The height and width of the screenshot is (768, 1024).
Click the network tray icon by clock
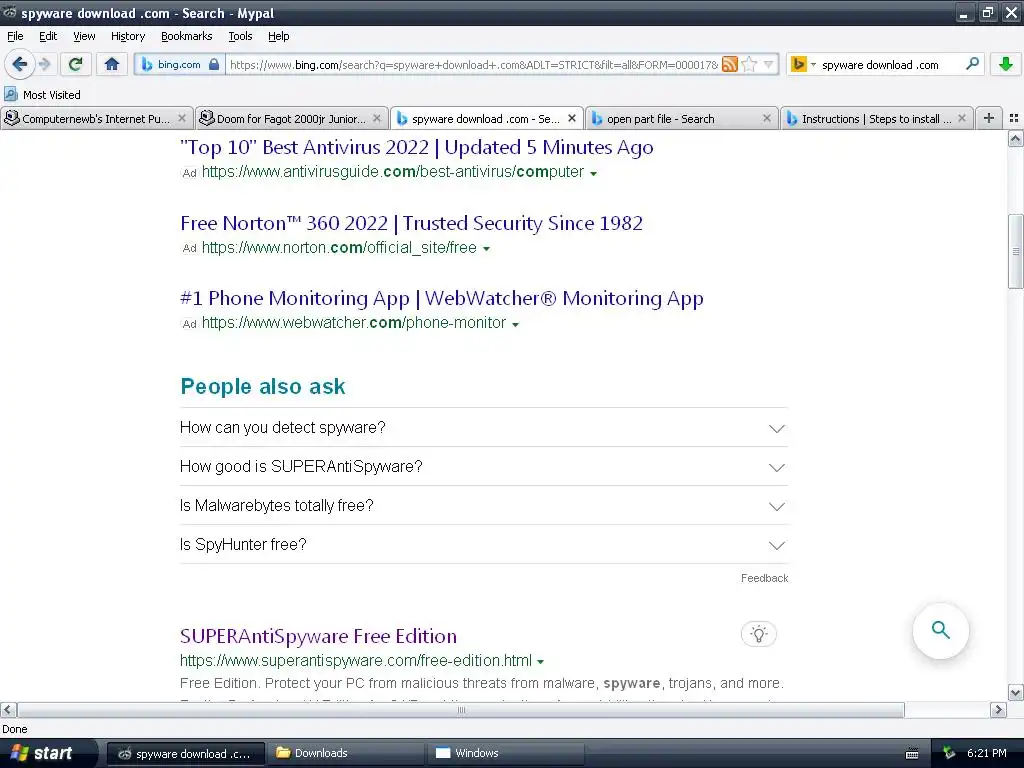[x=950, y=754]
